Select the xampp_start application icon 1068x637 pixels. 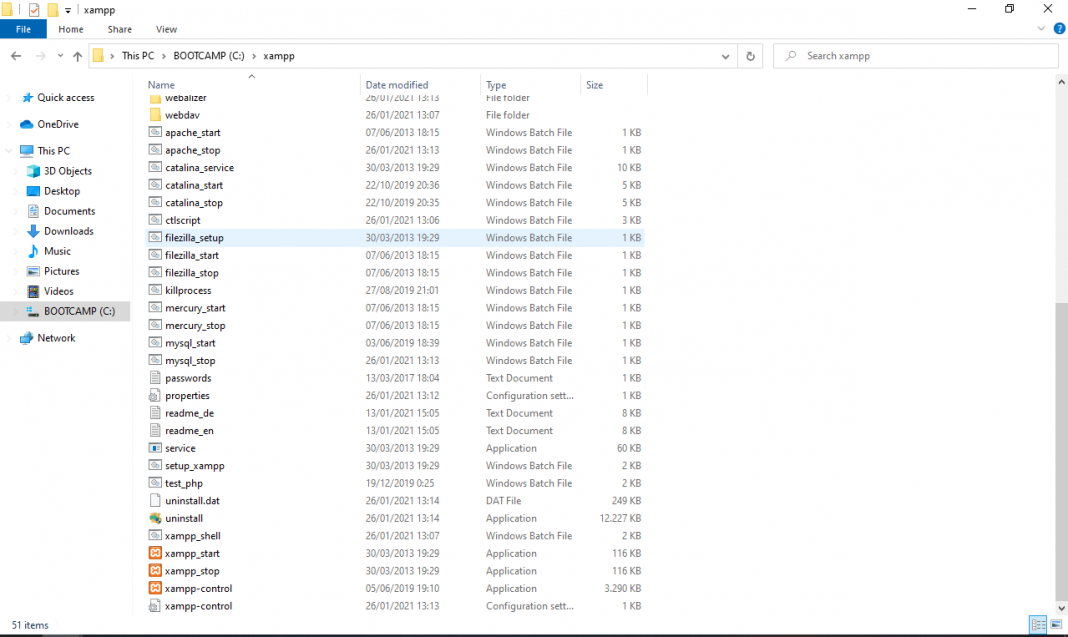155,553
